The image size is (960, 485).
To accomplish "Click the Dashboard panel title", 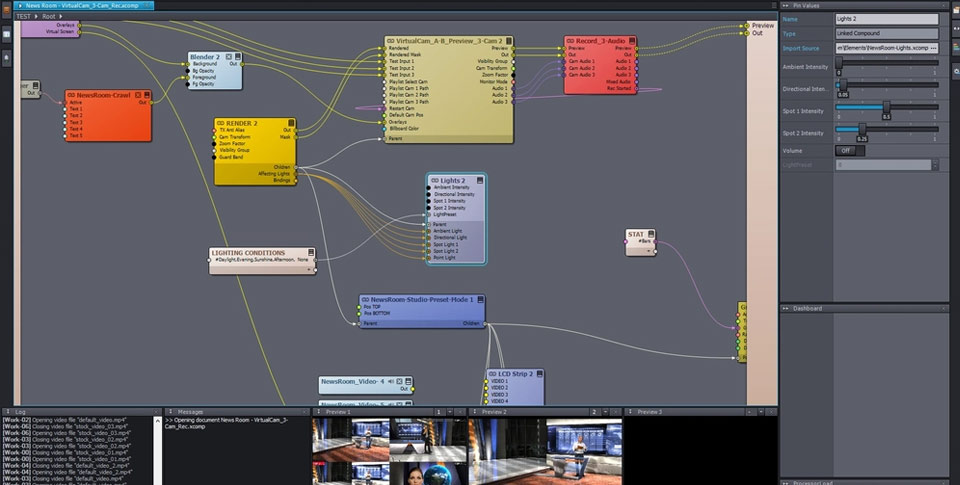I will [x=807, y=309].
